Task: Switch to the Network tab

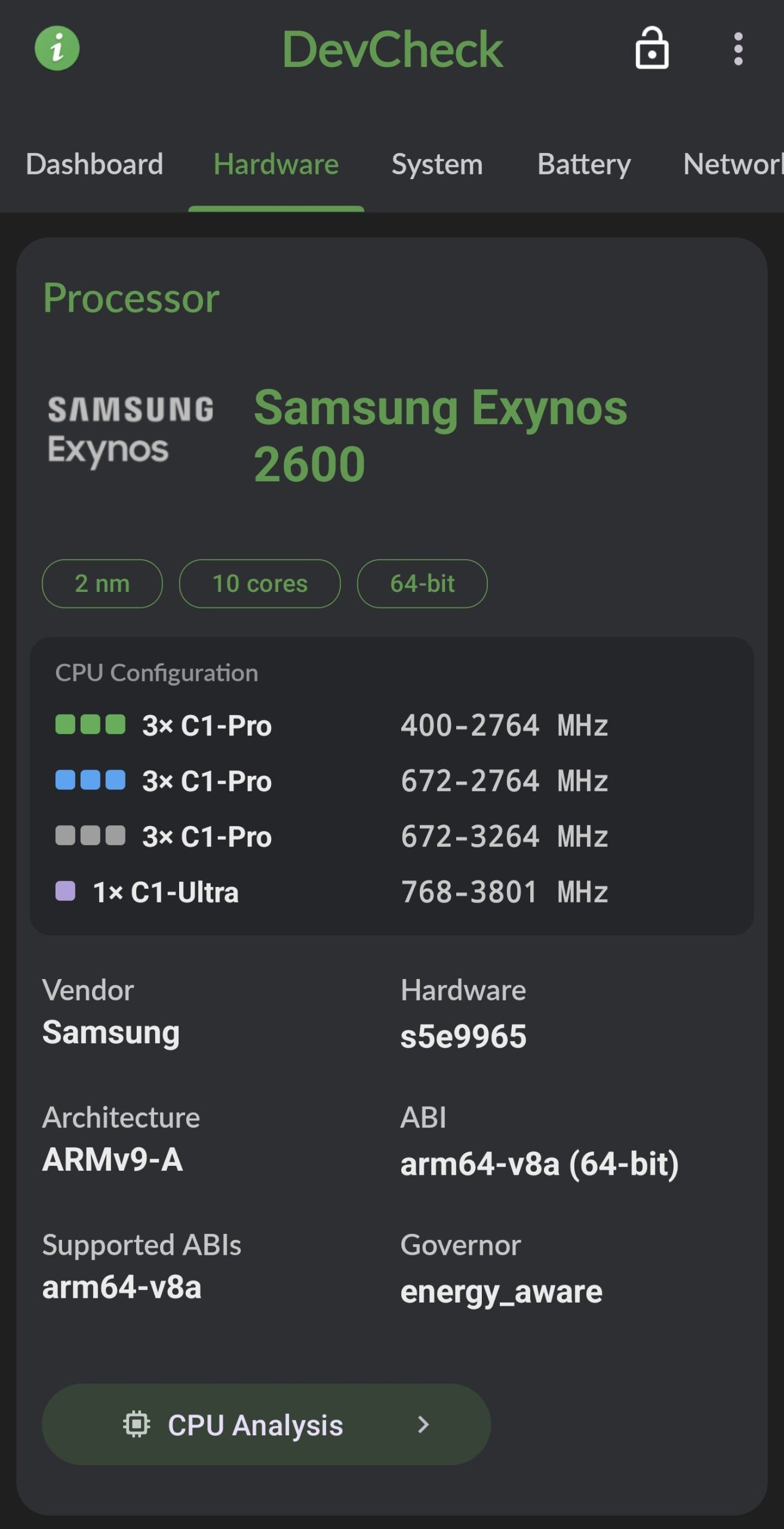Action: point(733,164)
